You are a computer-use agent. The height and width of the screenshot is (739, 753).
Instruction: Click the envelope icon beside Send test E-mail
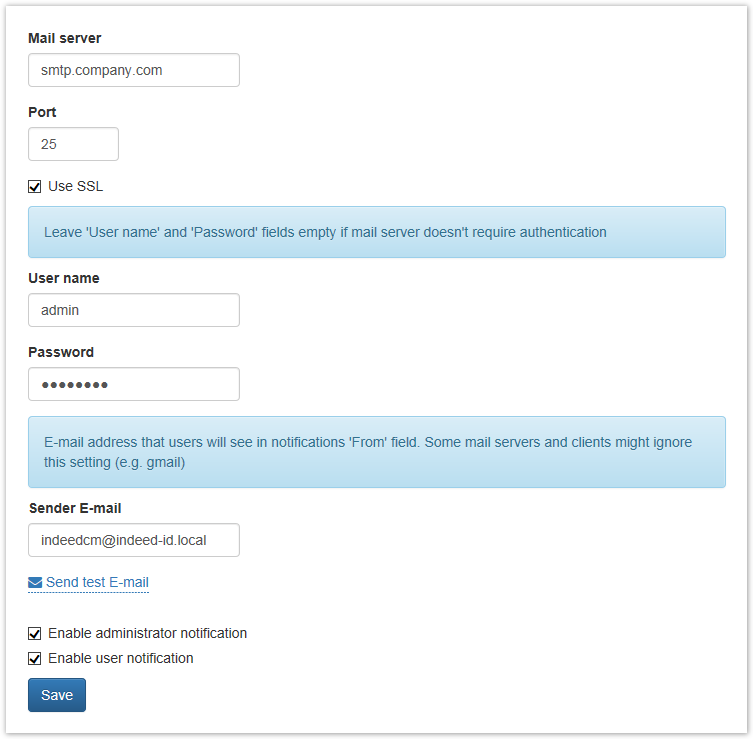(35, 583)
